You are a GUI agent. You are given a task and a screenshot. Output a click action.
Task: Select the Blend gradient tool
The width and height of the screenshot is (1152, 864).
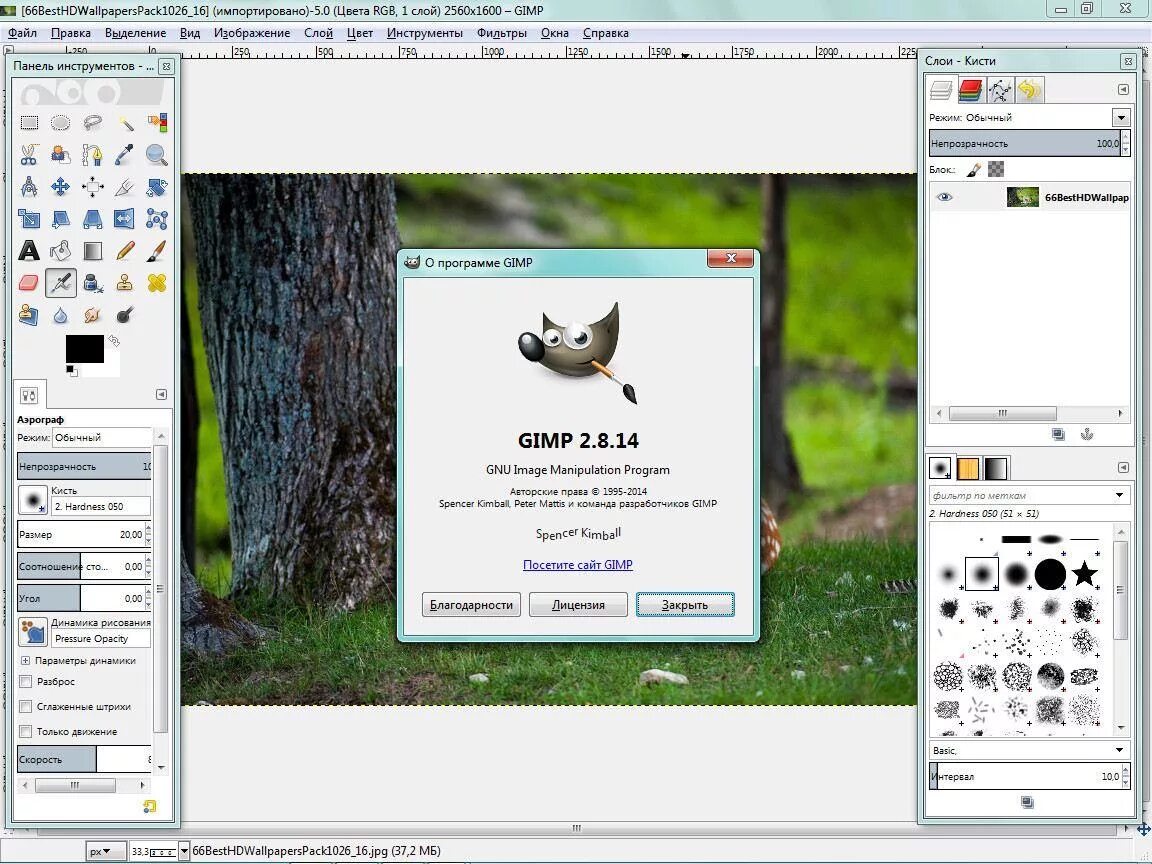coord(93,251)
